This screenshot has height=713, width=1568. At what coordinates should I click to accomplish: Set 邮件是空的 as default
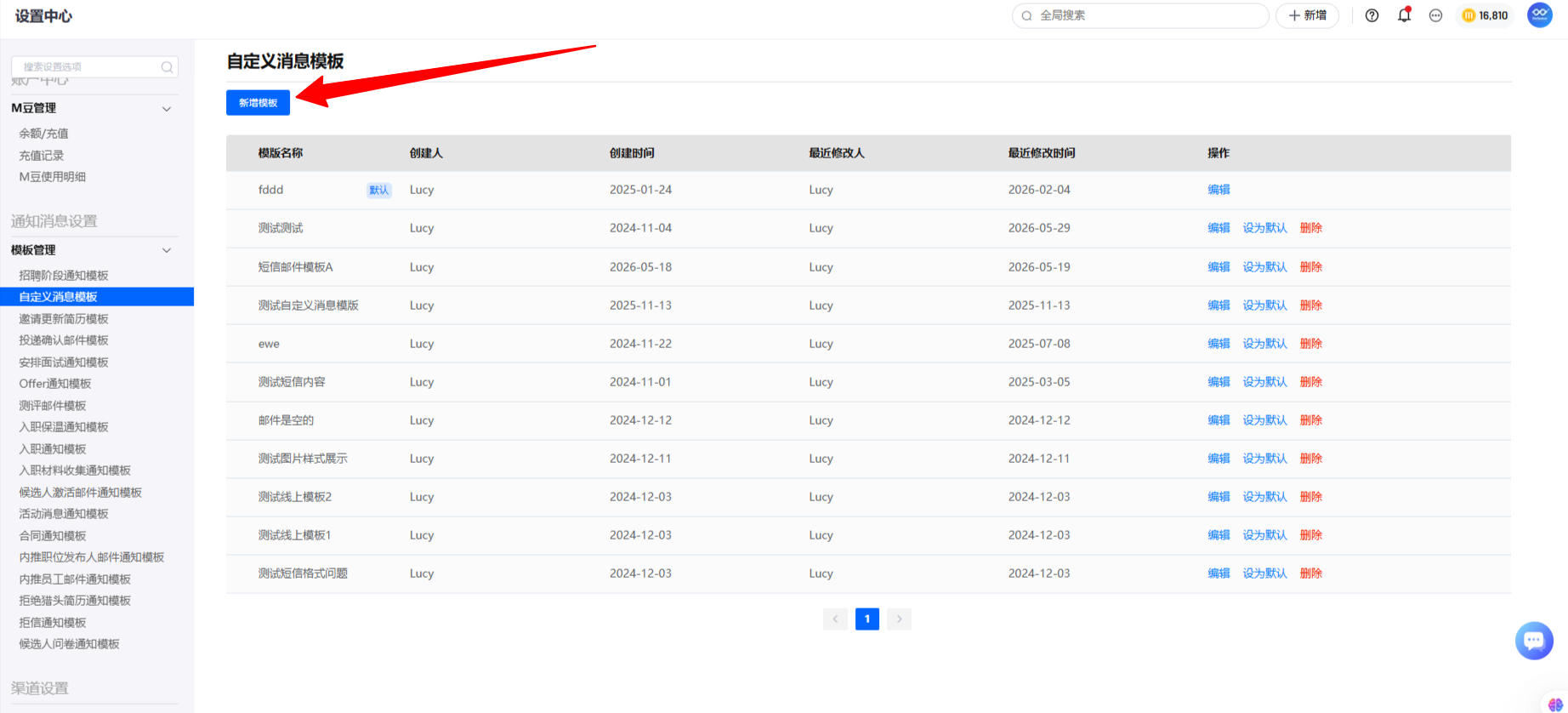pos(1264,420)
